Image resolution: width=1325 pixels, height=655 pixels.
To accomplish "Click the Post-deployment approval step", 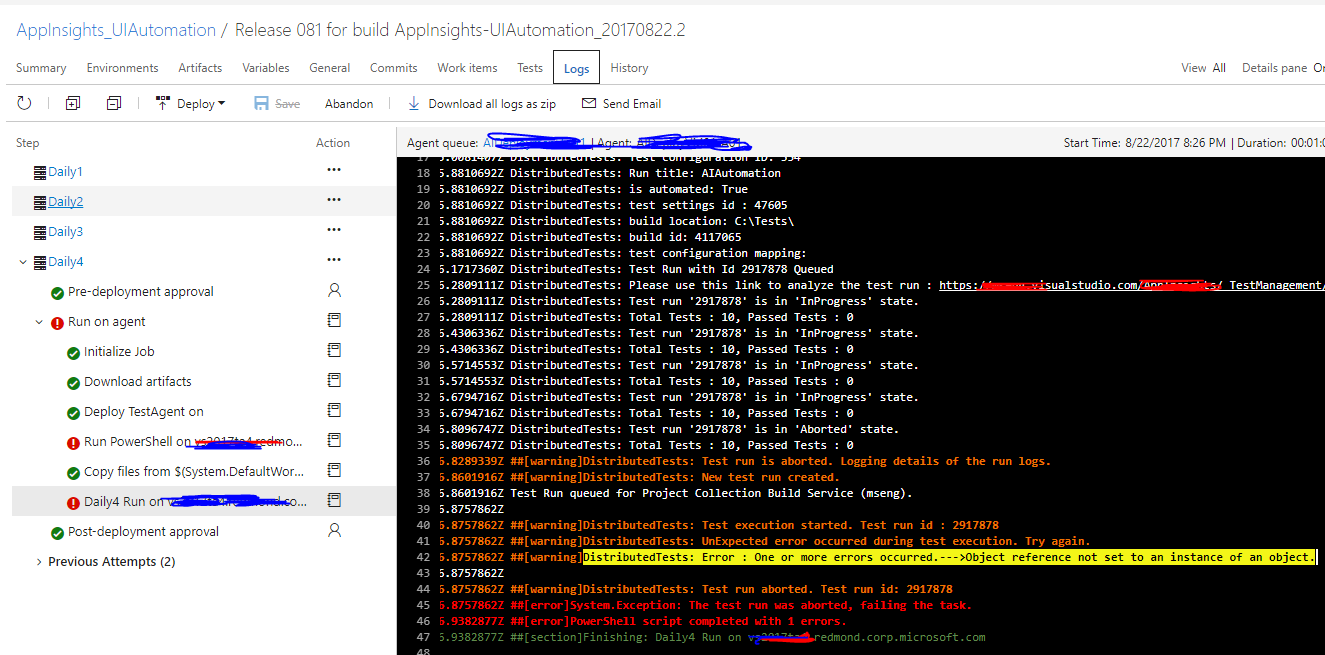I will pos(145,532).
